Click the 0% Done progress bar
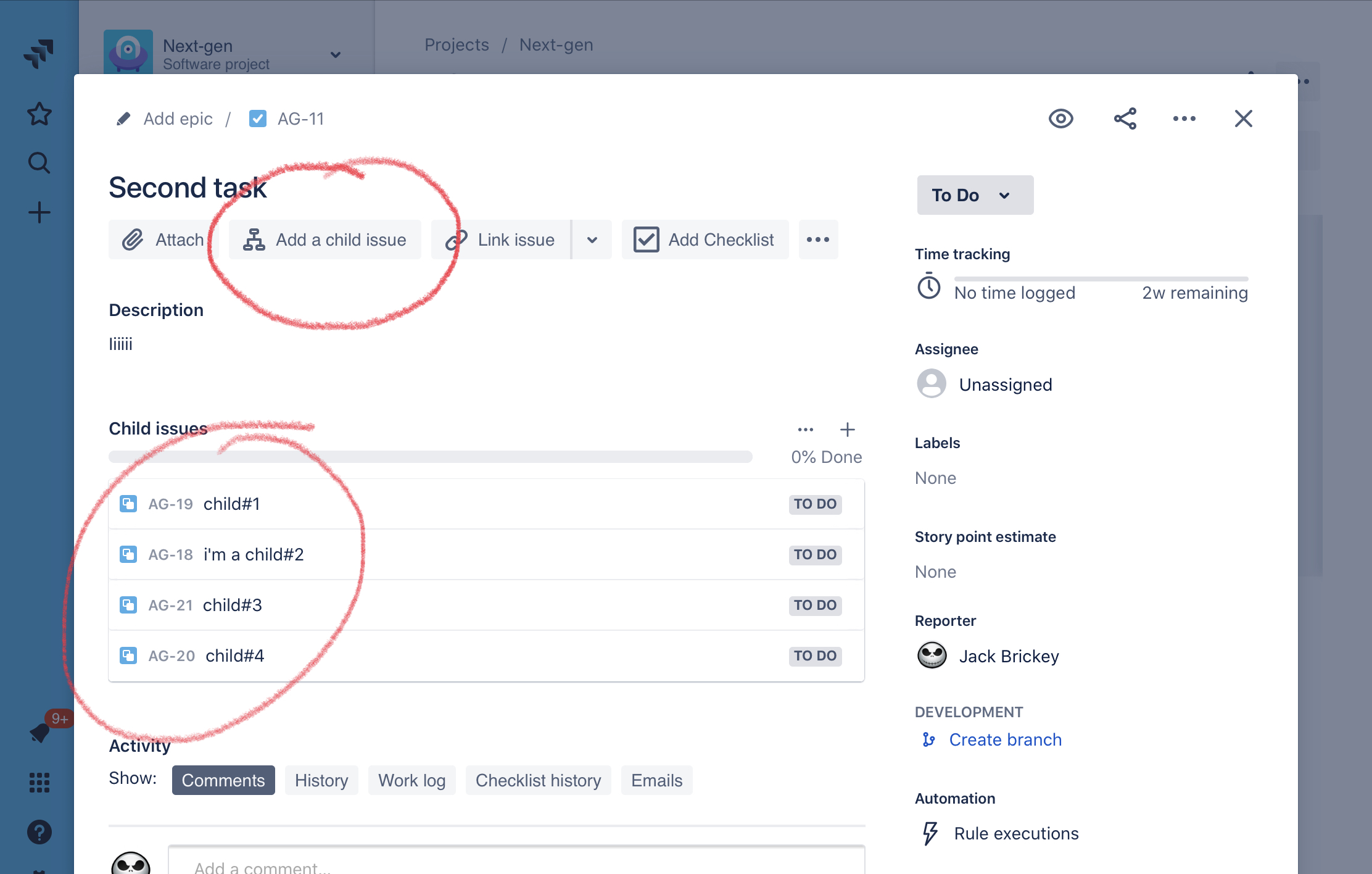1372x874 pixels. [x=431, y=457]
